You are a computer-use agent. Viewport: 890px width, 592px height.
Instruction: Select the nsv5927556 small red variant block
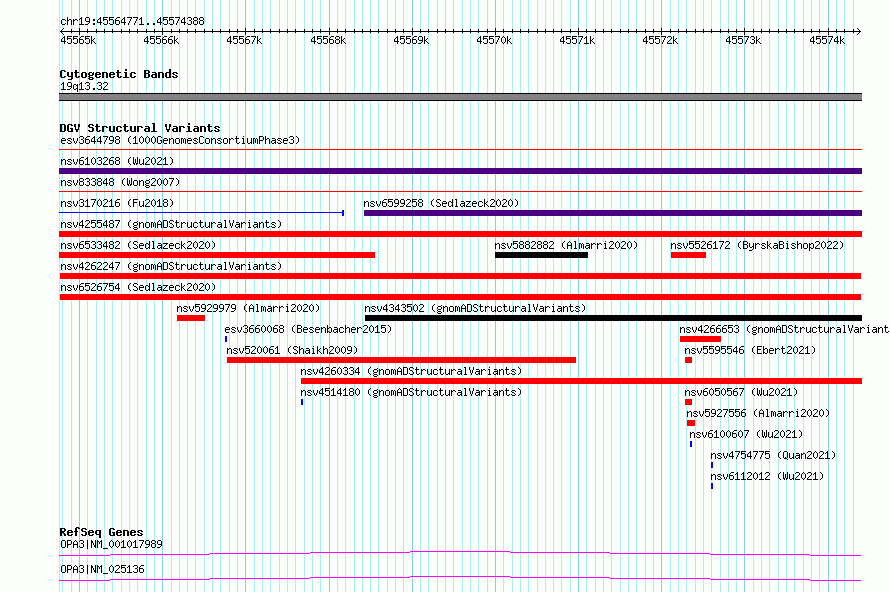691,423
